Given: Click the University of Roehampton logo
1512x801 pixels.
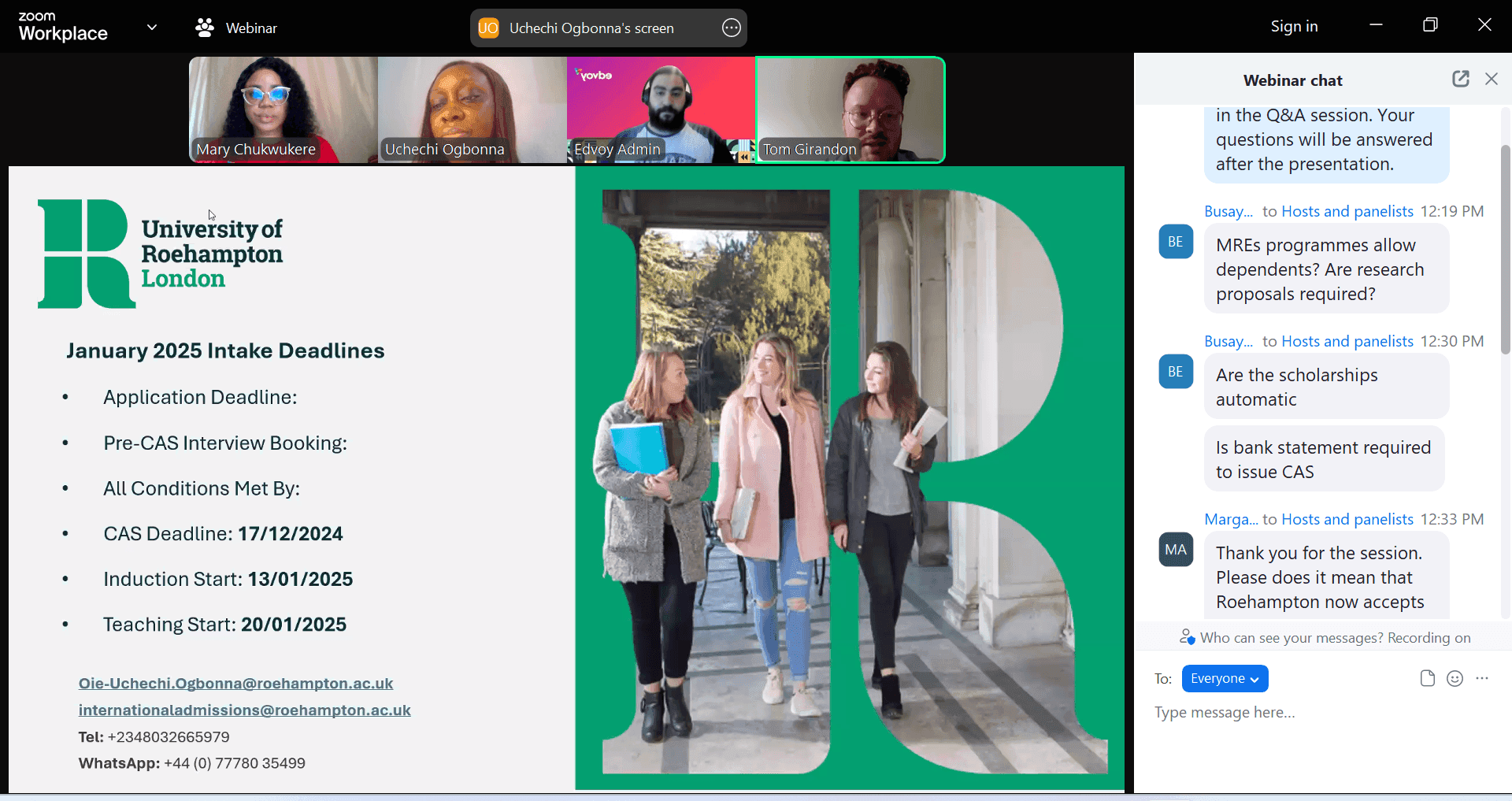Looking at the screenshot, I should click(x=161, y=254).
